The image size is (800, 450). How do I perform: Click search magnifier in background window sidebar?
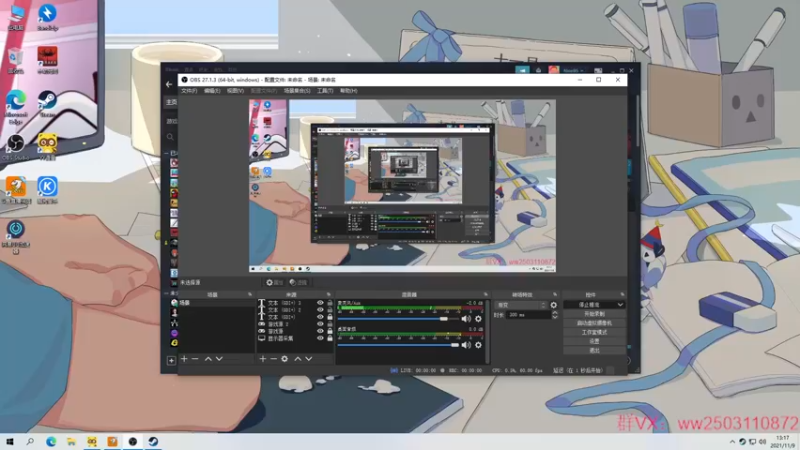(x=170, y=137)
